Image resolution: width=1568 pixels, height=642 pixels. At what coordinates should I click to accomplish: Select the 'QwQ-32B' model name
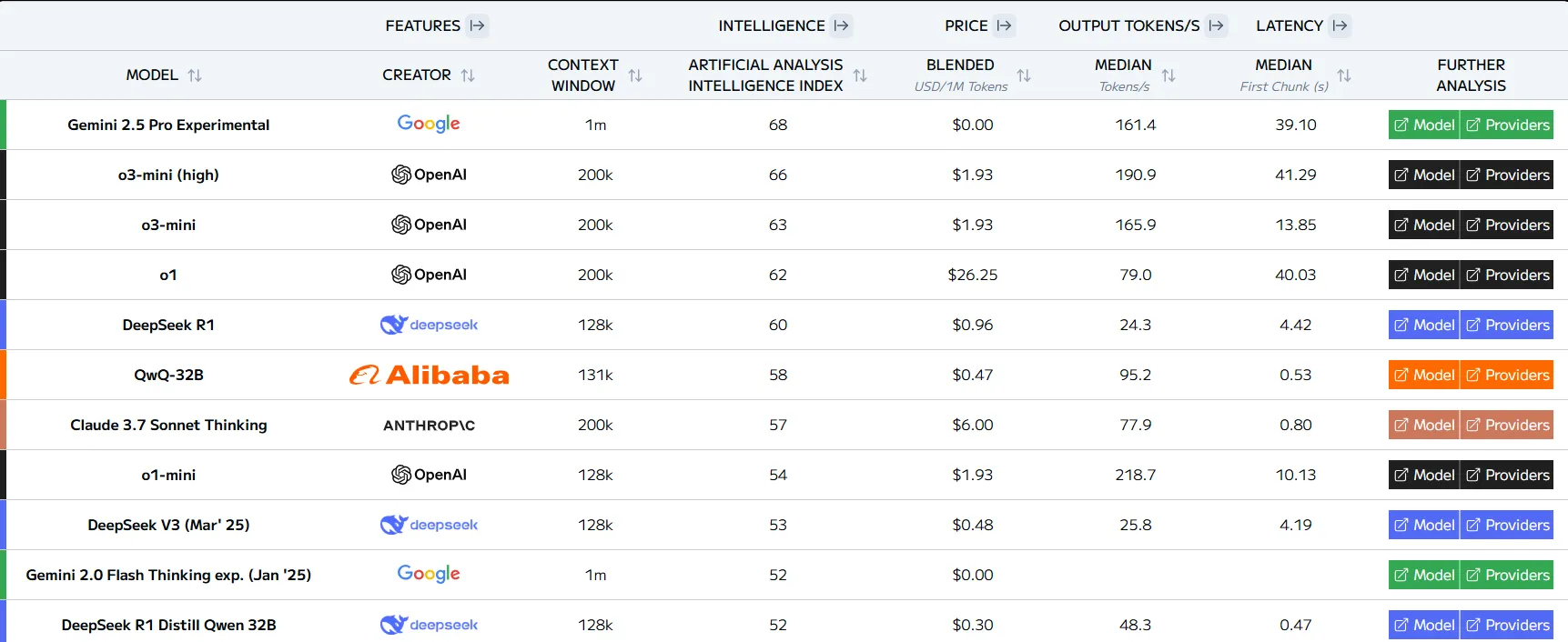click(168, 375)
